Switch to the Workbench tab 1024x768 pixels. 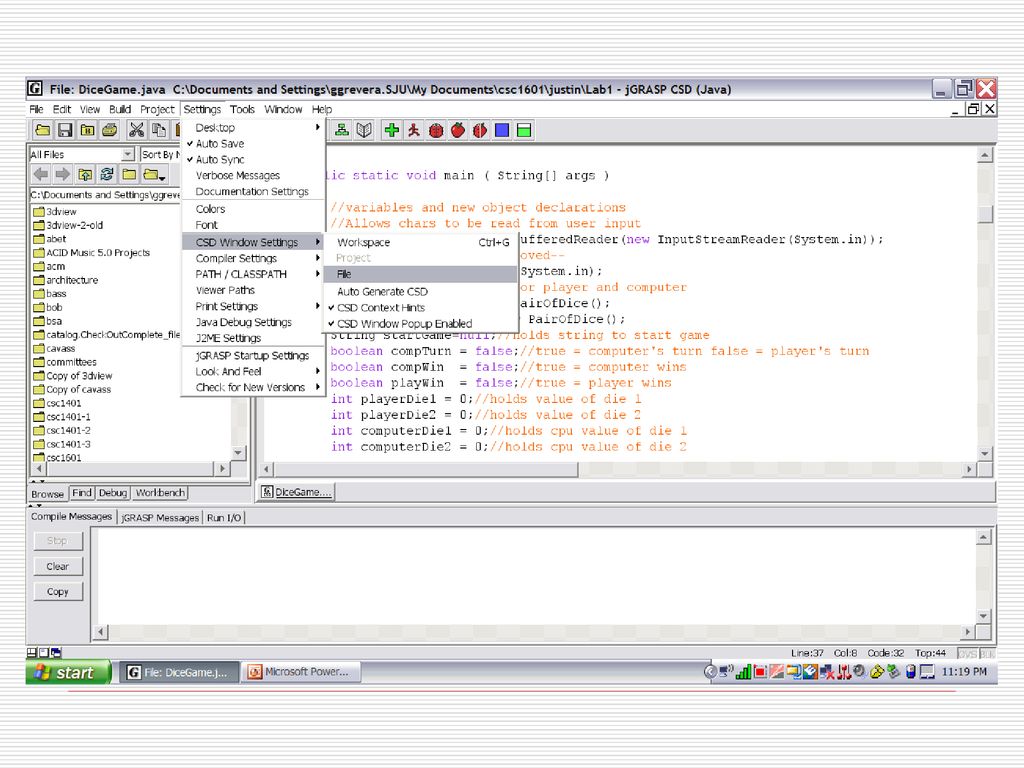[160, 493]
